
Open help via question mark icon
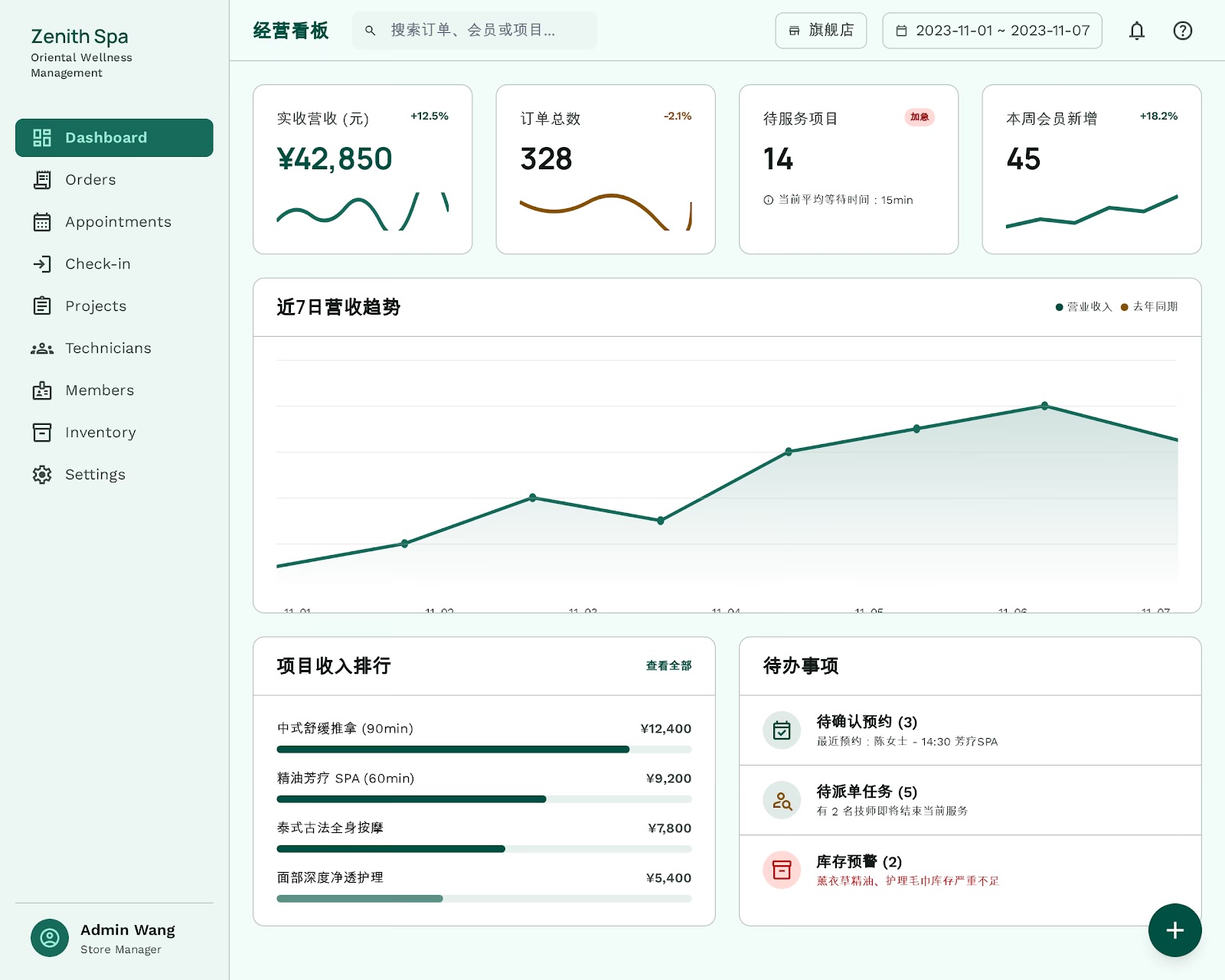pyautogui.click(x=1183, y=31)
